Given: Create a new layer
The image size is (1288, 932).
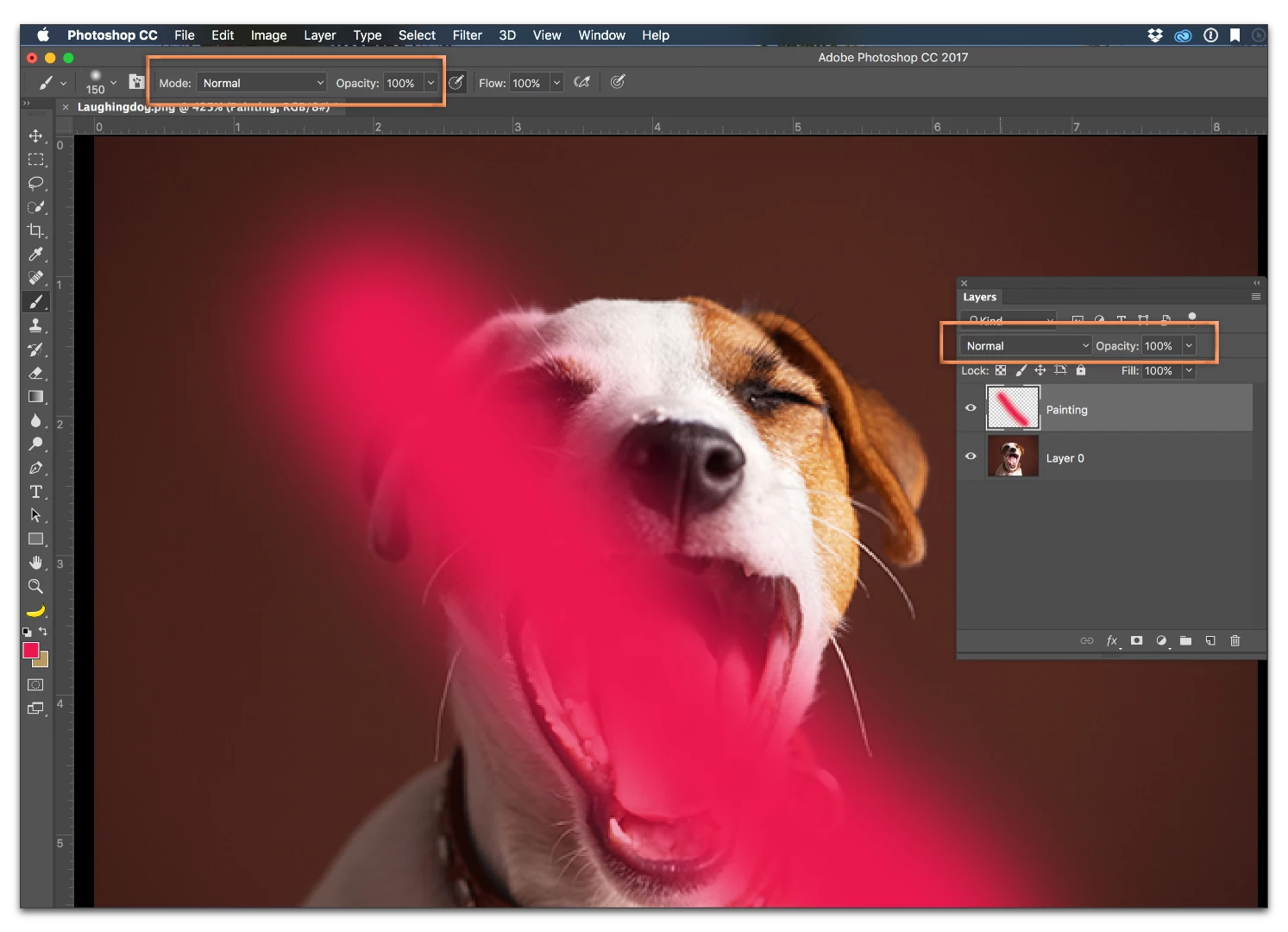Looking at the screenshot, I should (1210, 640).
